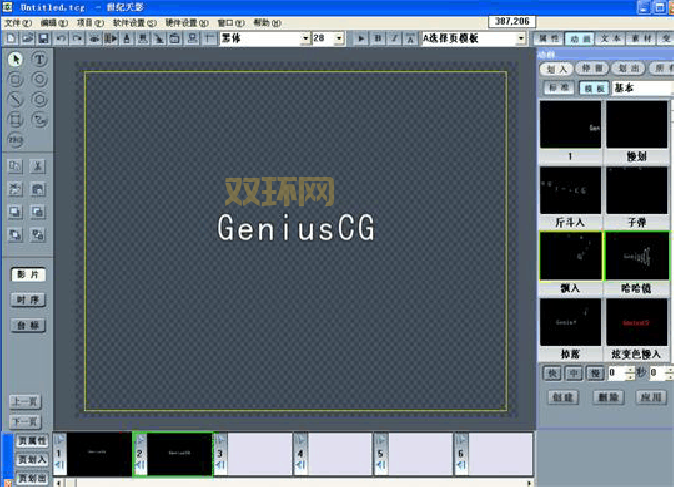Click the 影片 mode button
The image size is (674, 487).
click(28, 275)
